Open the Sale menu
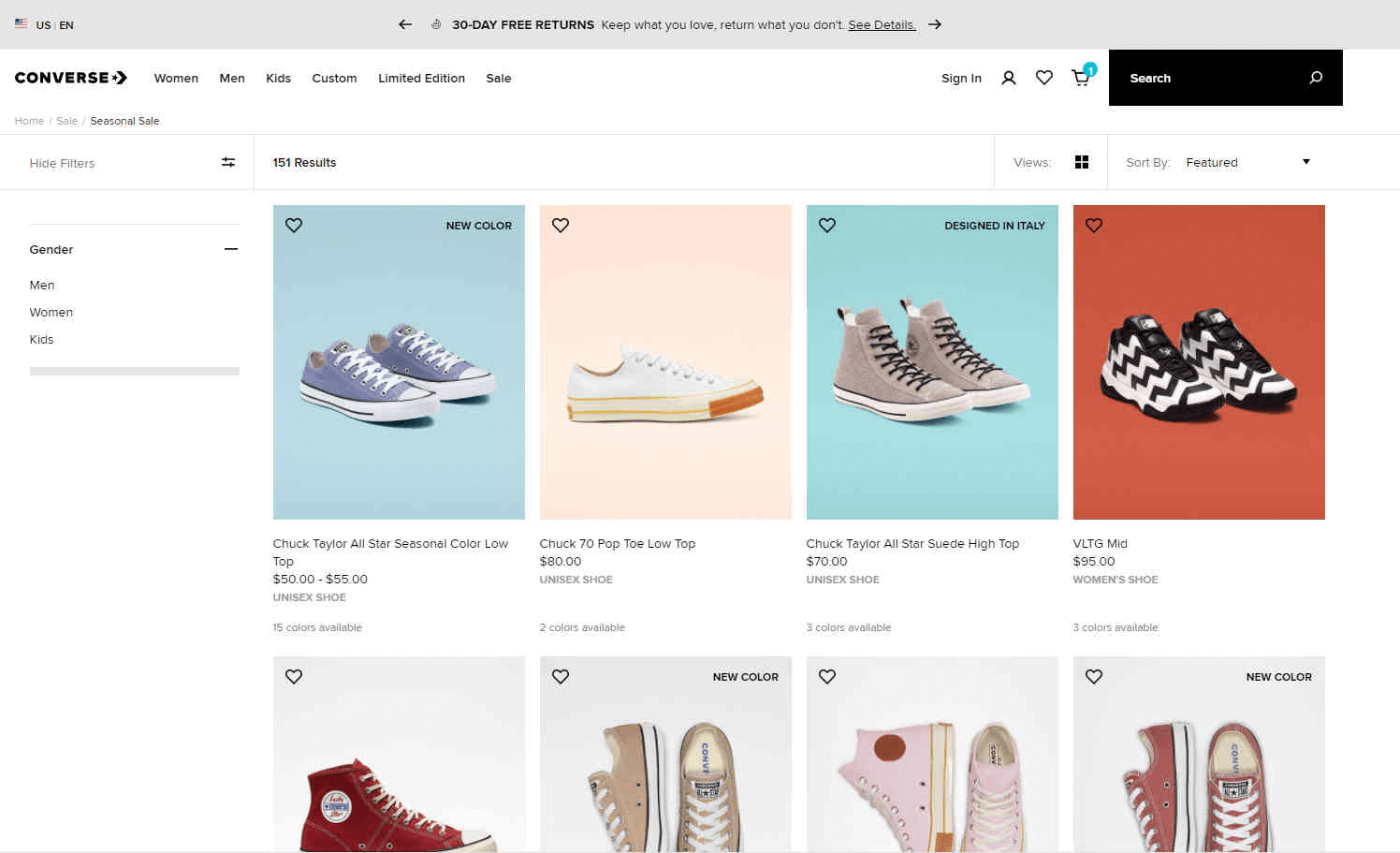This screenshot has width=1400, height=853. [x=499, y=78]
